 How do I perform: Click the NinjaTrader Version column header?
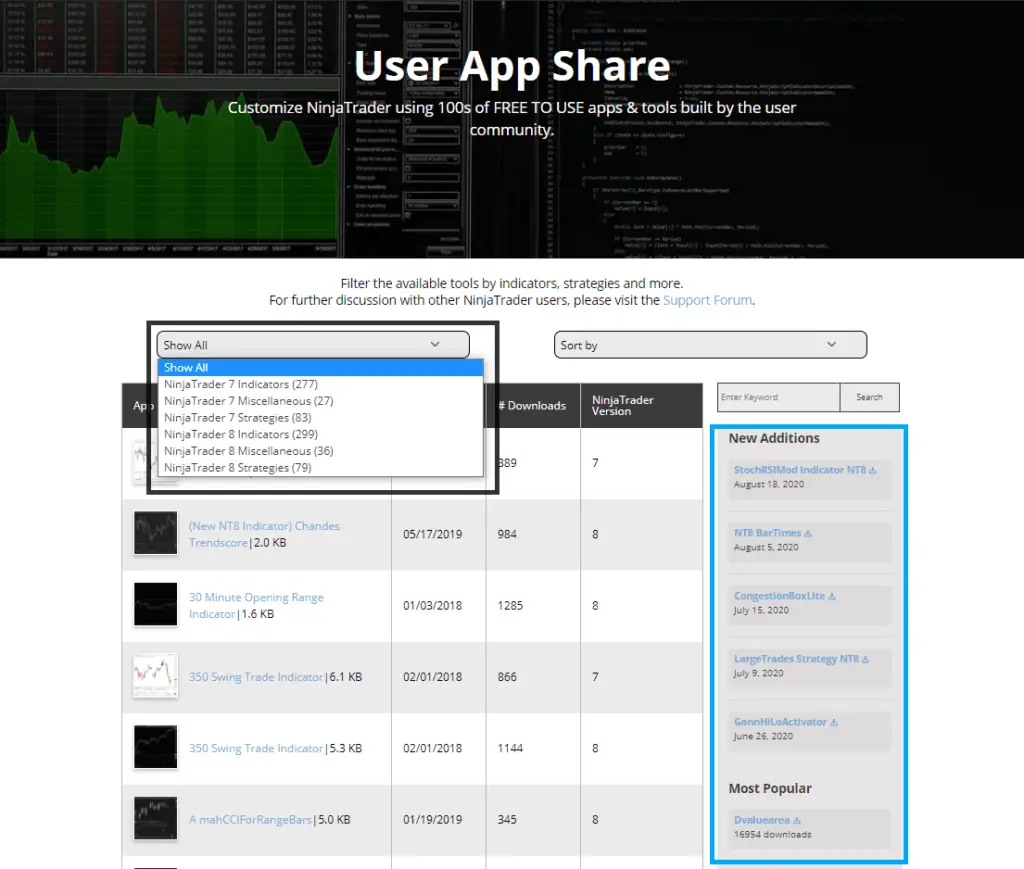(x=622, y=405)
